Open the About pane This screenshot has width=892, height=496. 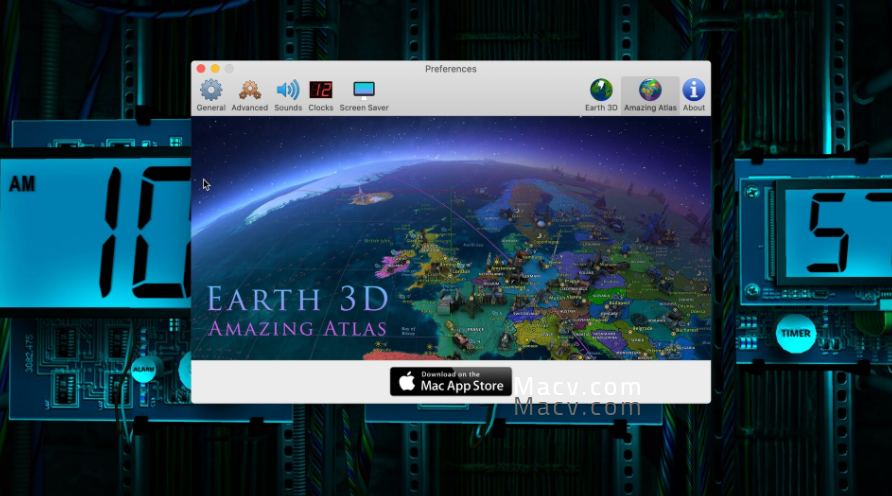coord(693,95)
